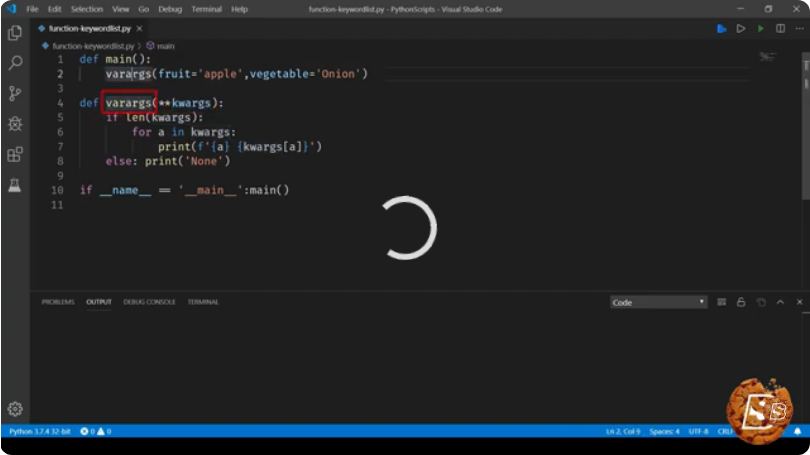Viewport: 810px width, 455px height.
Task: Open the editor more actions ellipsis
Action: (x=800, y=28)
